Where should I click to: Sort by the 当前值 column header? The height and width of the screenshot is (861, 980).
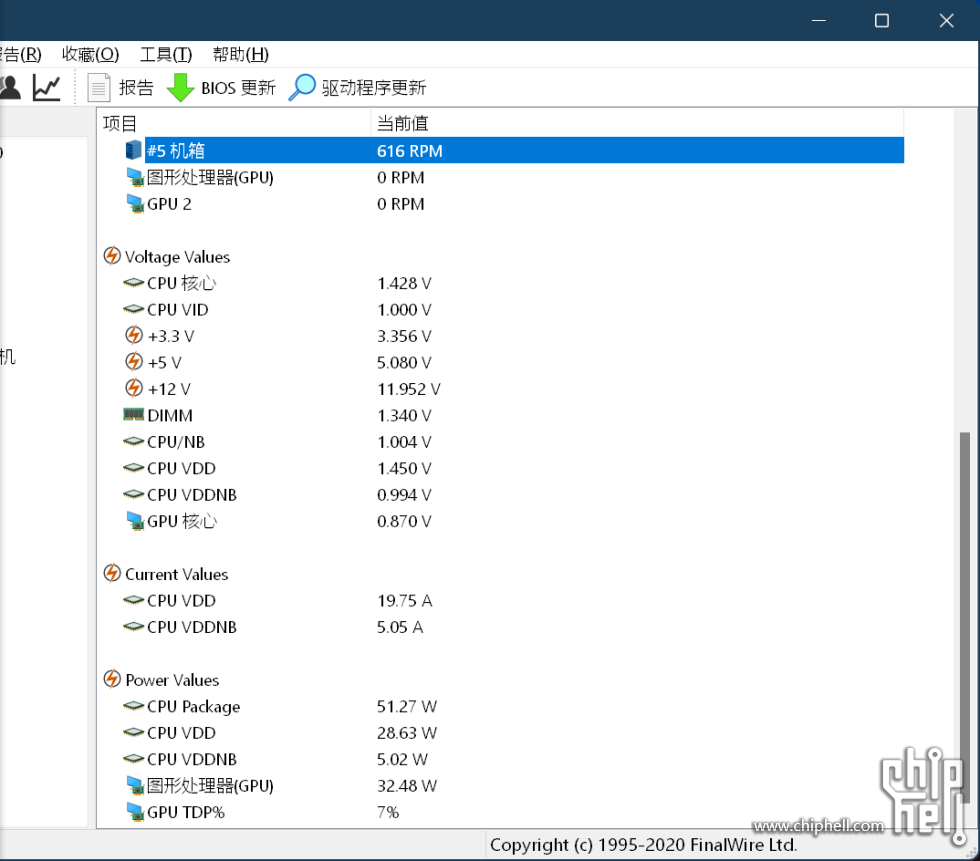click(638, 123)
